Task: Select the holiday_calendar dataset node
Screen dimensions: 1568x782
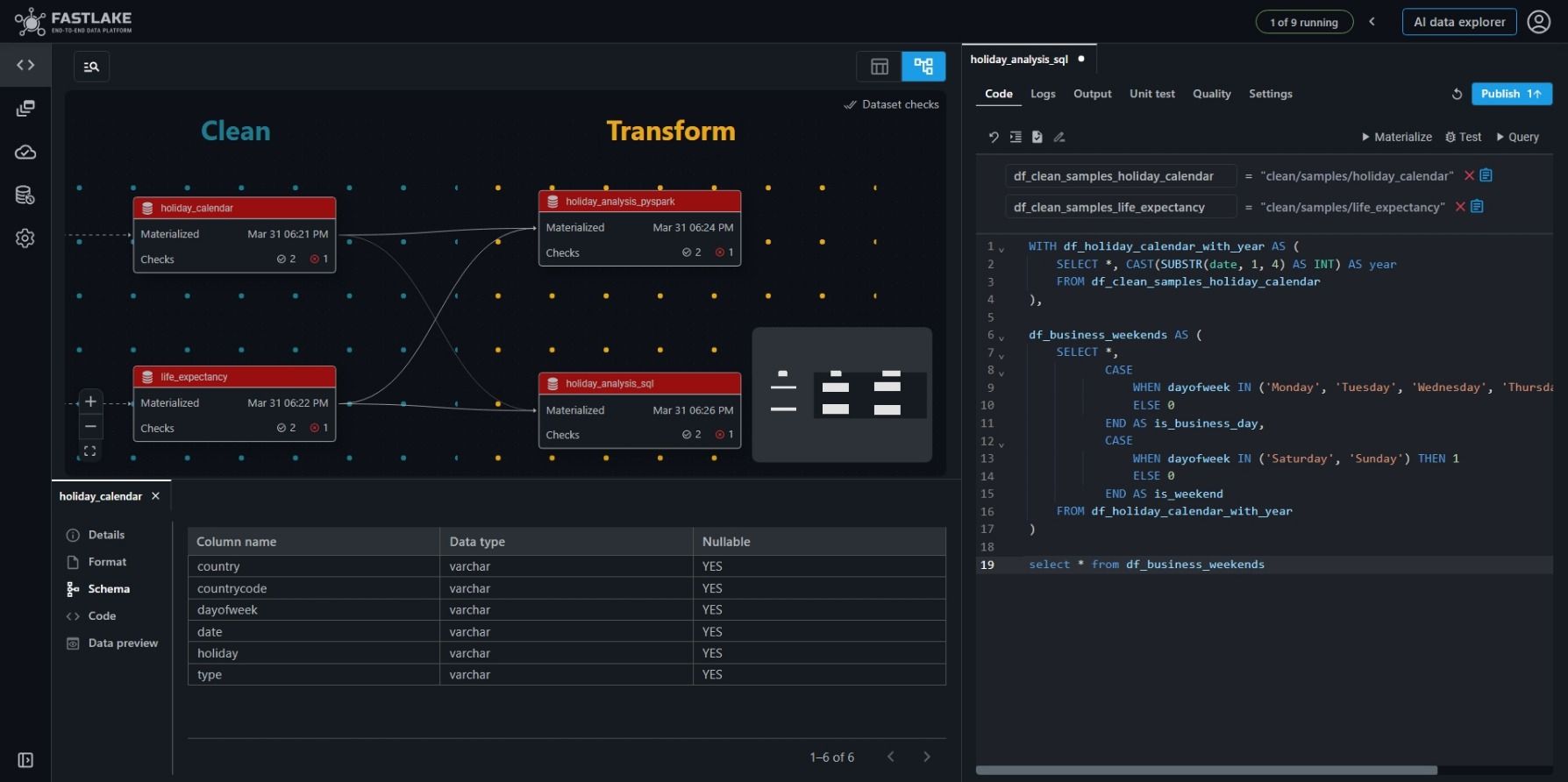Action: (234, 234)
